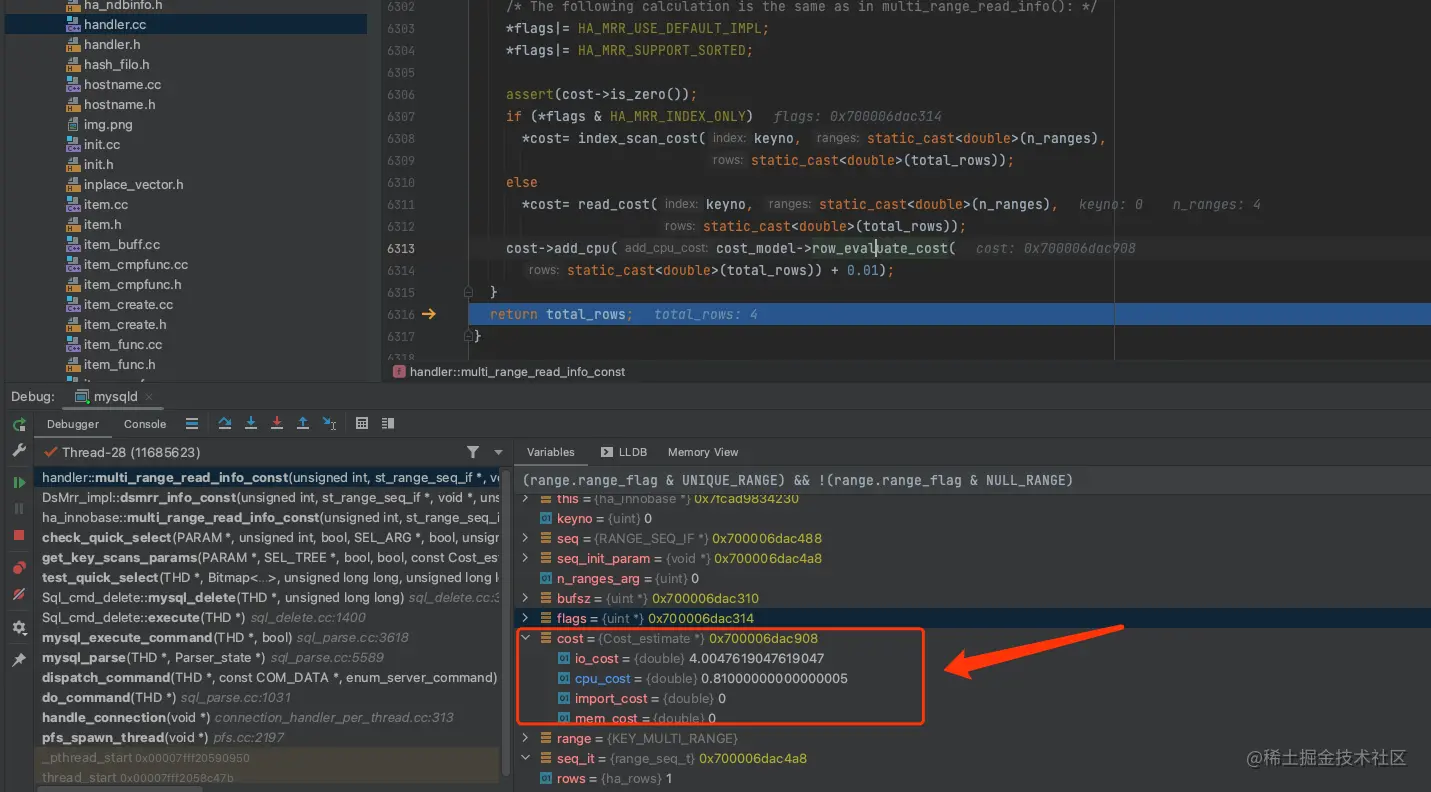Open item_cmpfunc.cc in project tree
Viewport: 1431px width, 792px height.
136,264
